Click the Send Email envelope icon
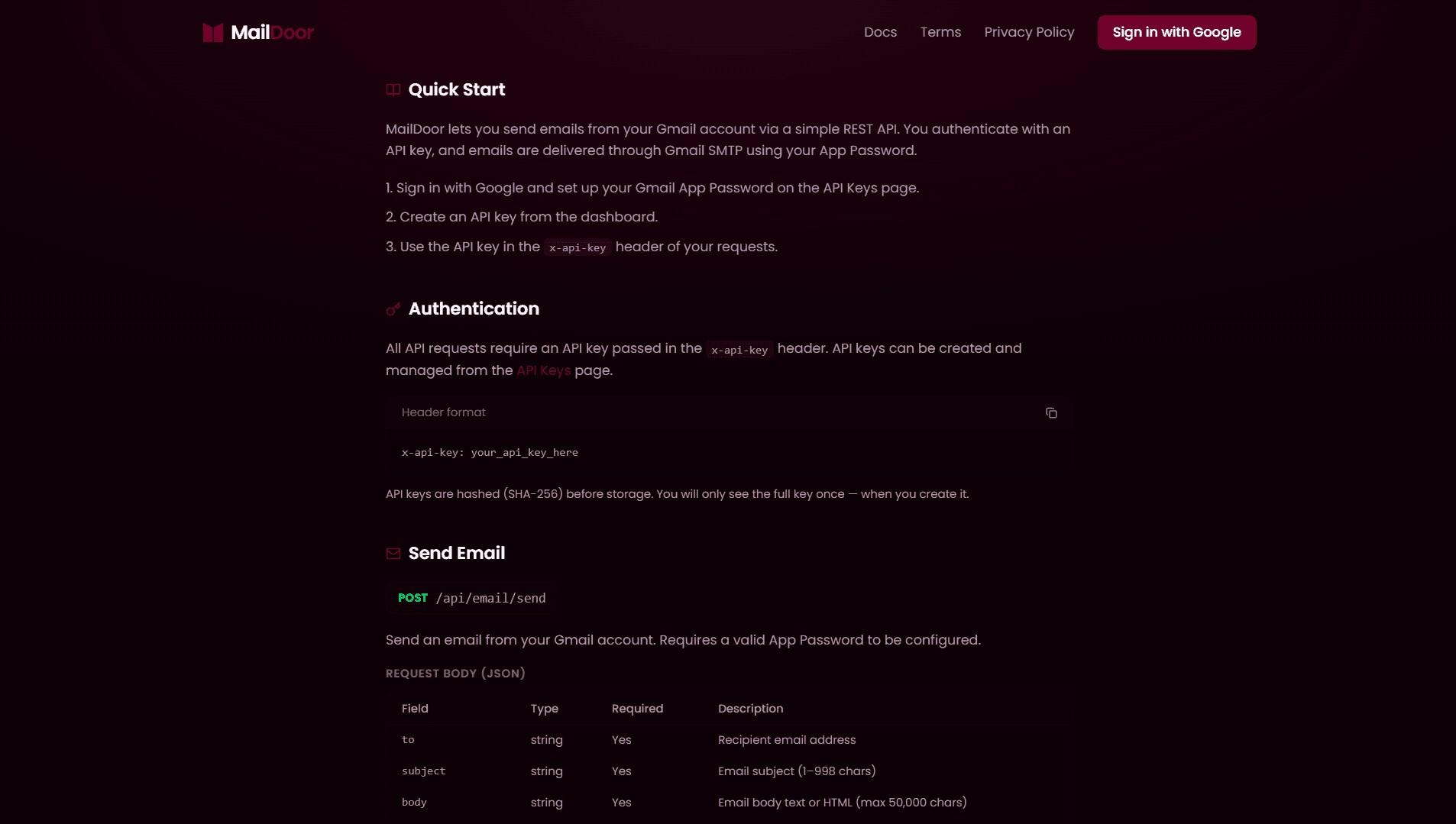The height and width of the screenshot is (824, 1456). [393, 554]
